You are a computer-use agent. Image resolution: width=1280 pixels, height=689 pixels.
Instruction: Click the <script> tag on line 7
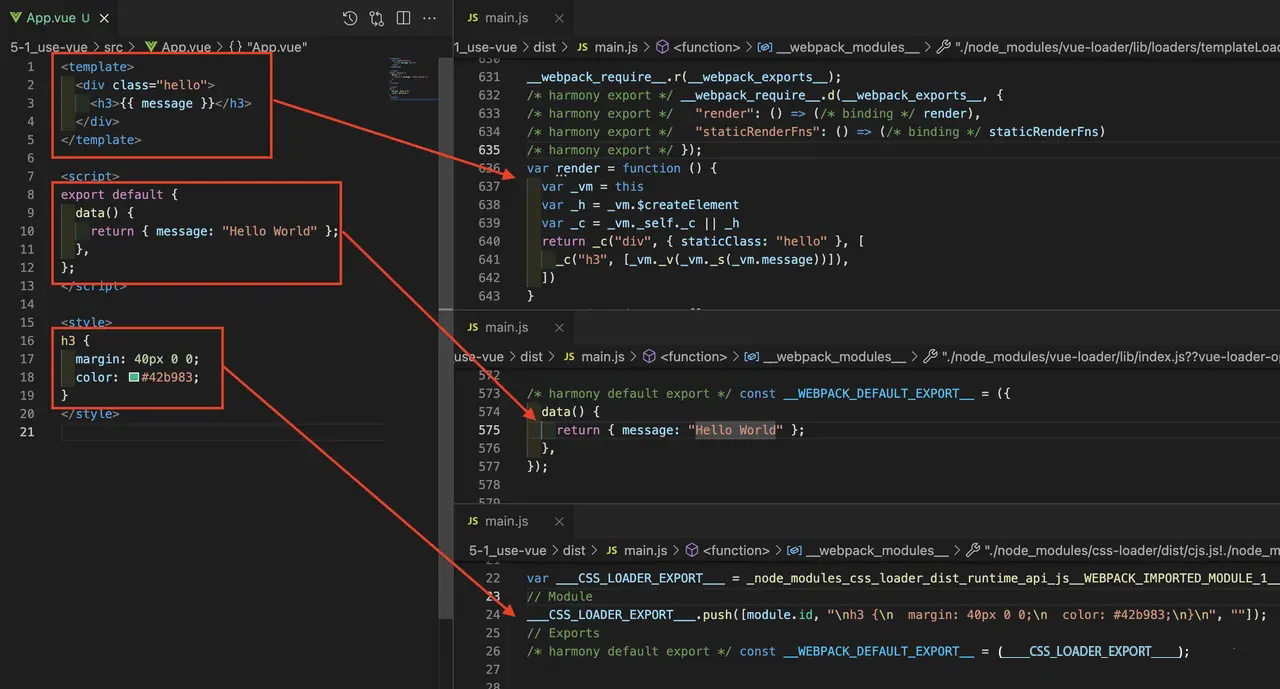point(90,176)
